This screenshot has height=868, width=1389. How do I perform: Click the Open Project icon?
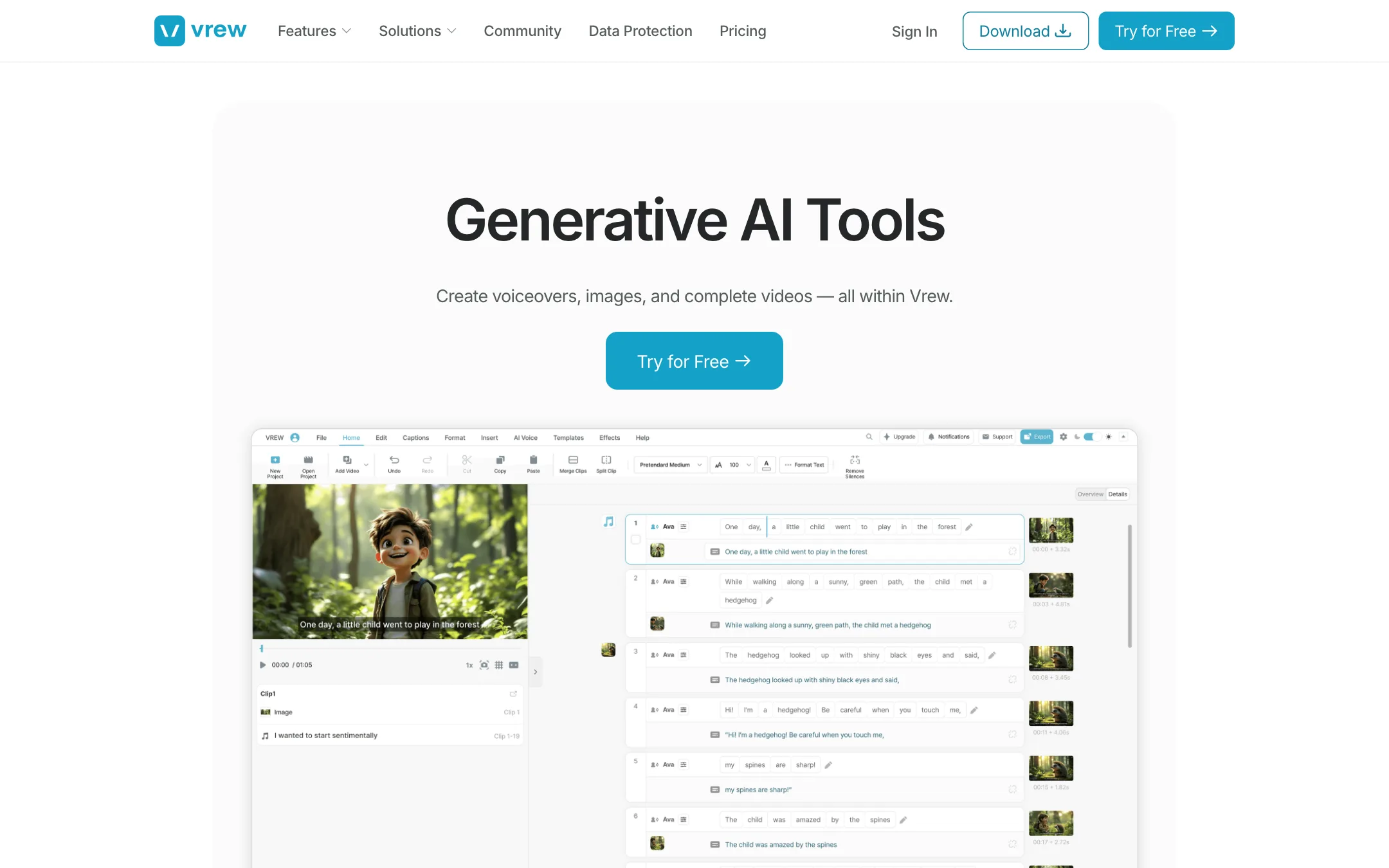pyautogui.click(x=309, y=460)
